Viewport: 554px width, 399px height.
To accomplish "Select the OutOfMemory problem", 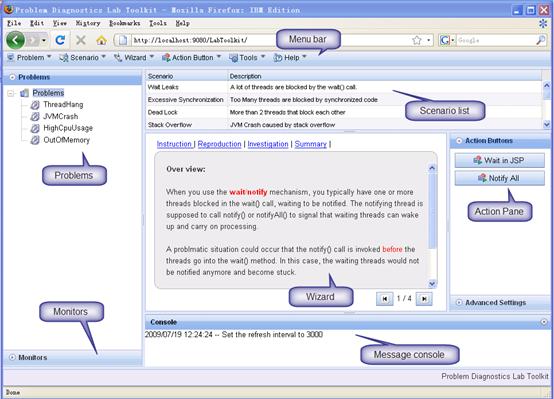I will (x=66, y=140).
